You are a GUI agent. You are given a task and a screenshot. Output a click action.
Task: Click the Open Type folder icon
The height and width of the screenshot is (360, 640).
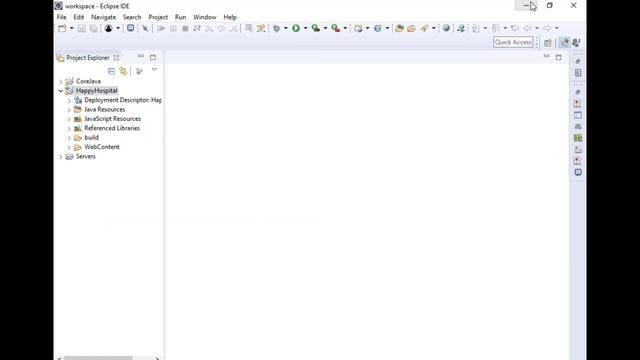399,28
